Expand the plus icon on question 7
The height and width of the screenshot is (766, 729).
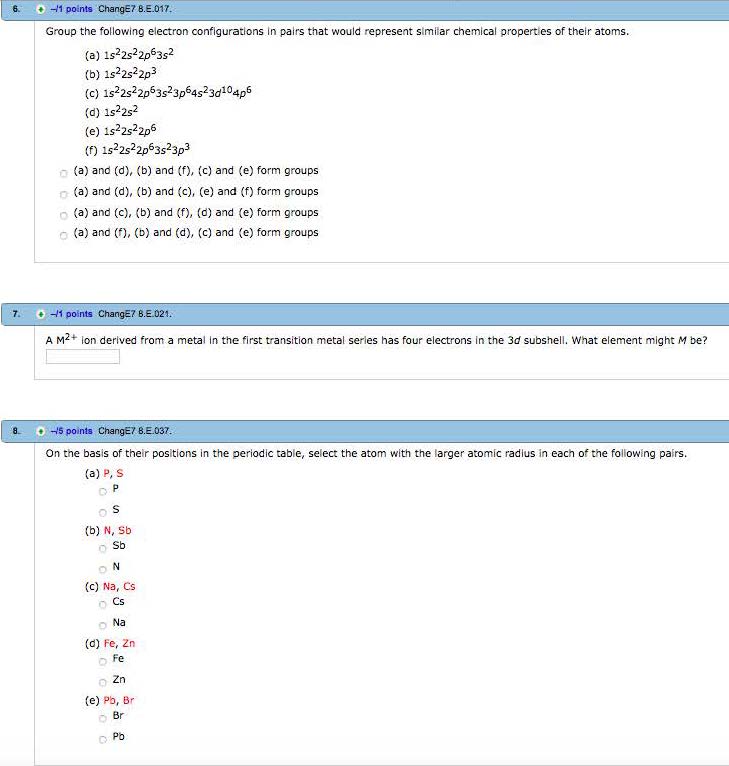(41, 313)
